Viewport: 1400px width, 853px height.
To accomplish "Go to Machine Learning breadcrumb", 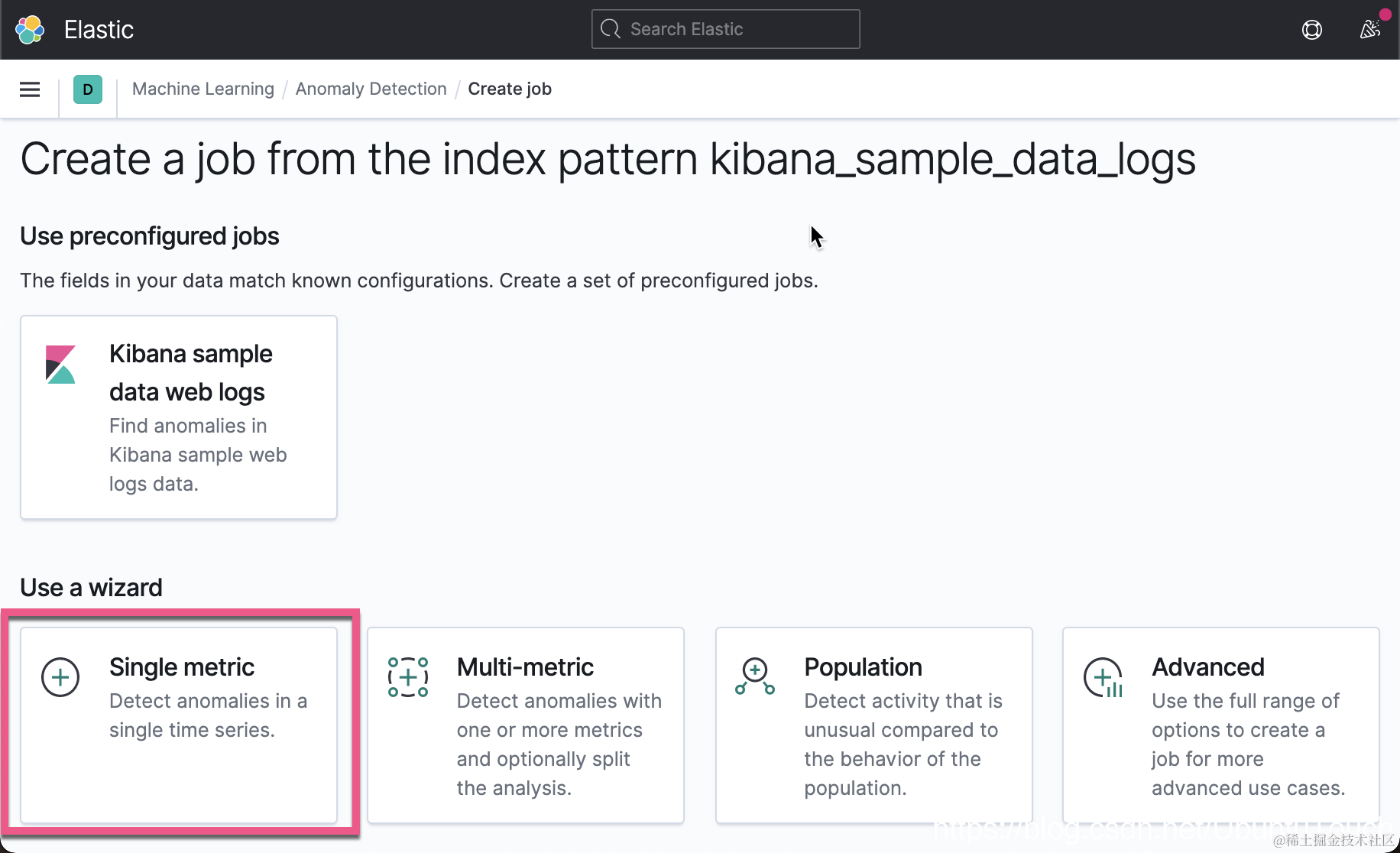I will [x=203, y=89].
